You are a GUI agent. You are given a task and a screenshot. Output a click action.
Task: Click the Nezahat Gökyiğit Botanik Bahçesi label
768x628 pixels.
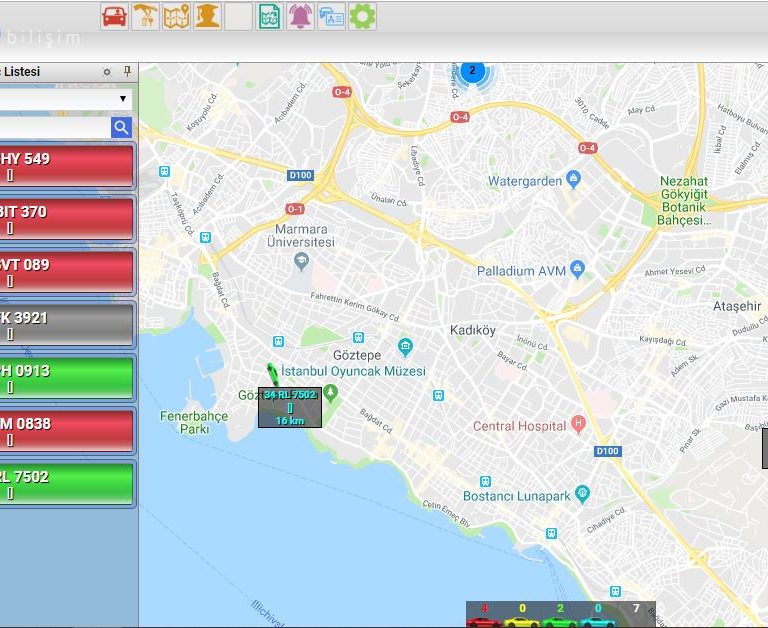[x=684, y=200]
